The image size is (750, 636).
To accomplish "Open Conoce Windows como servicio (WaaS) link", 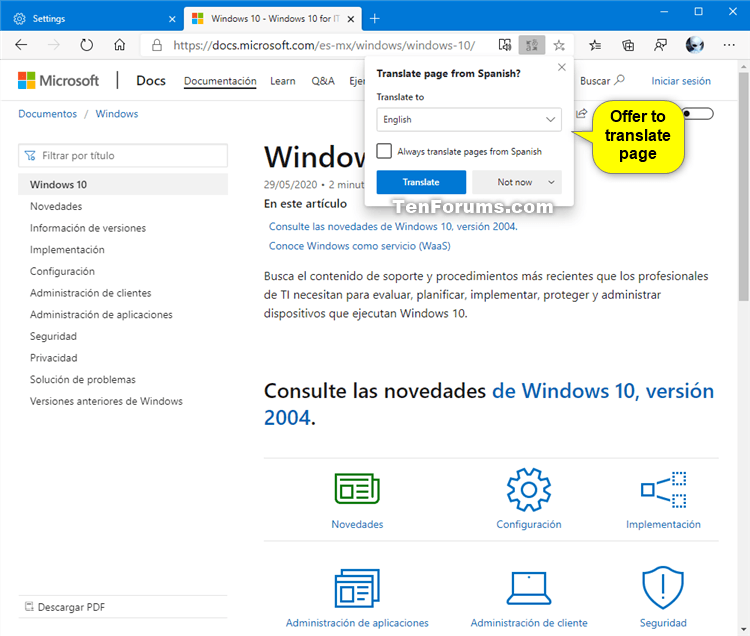I will tap(360, 246).
